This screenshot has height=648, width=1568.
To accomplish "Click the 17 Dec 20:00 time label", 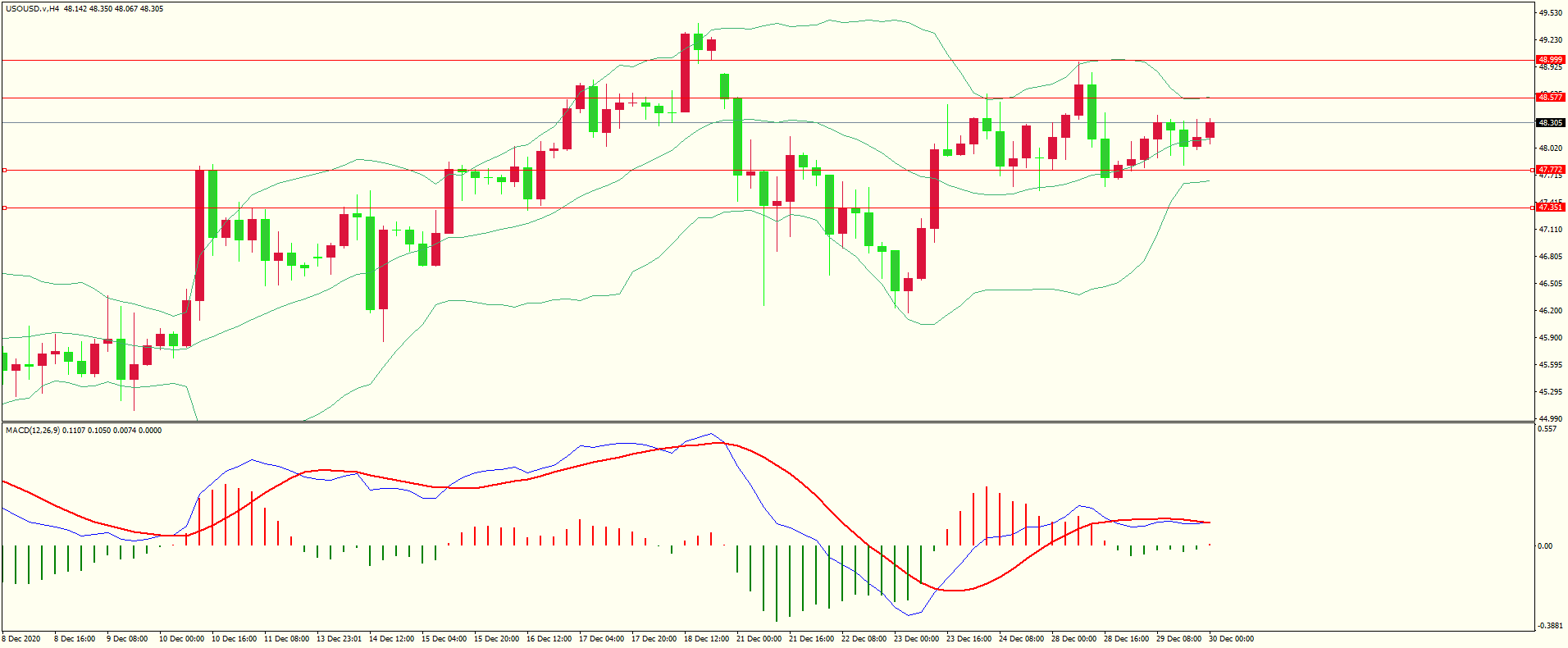I will [654, 639].
